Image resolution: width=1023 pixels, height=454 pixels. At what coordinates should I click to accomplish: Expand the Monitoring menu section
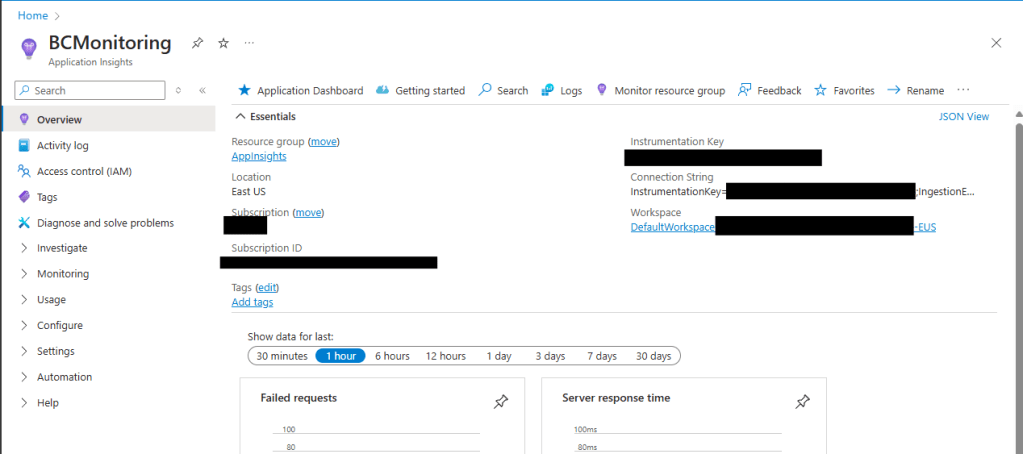[62, 274]
